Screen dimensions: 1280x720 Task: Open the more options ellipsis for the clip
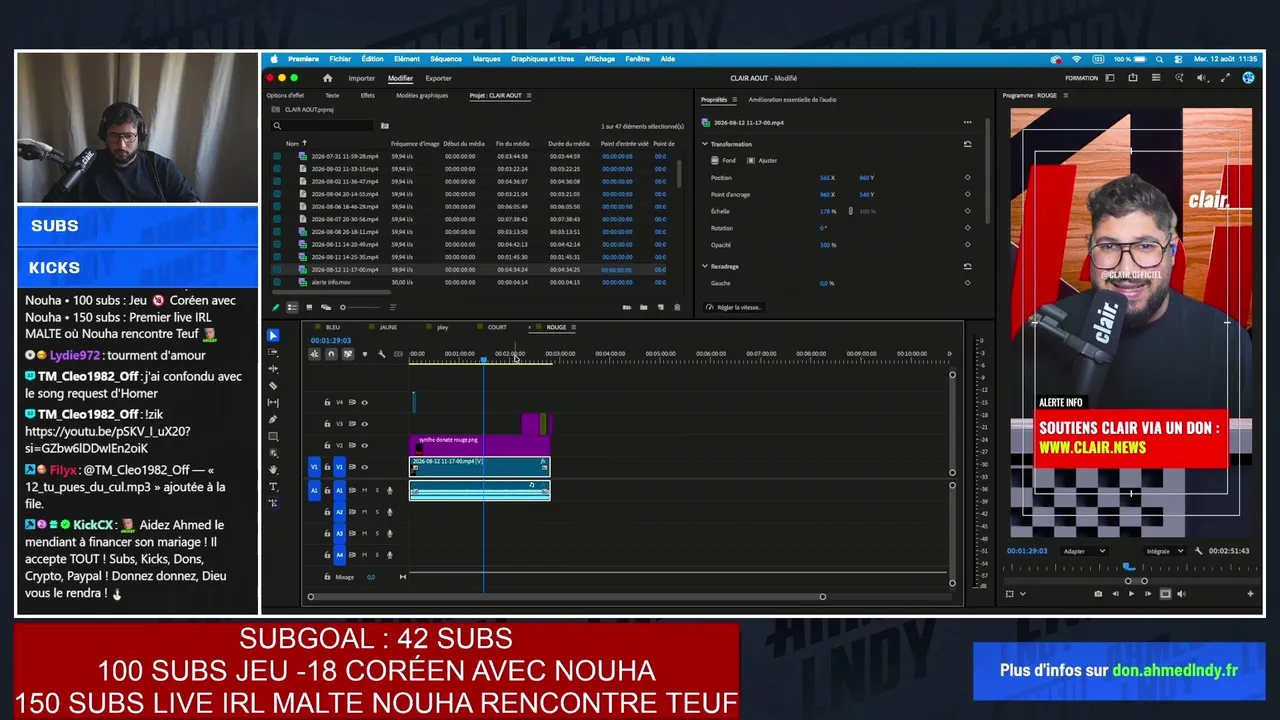coord(967,122)
